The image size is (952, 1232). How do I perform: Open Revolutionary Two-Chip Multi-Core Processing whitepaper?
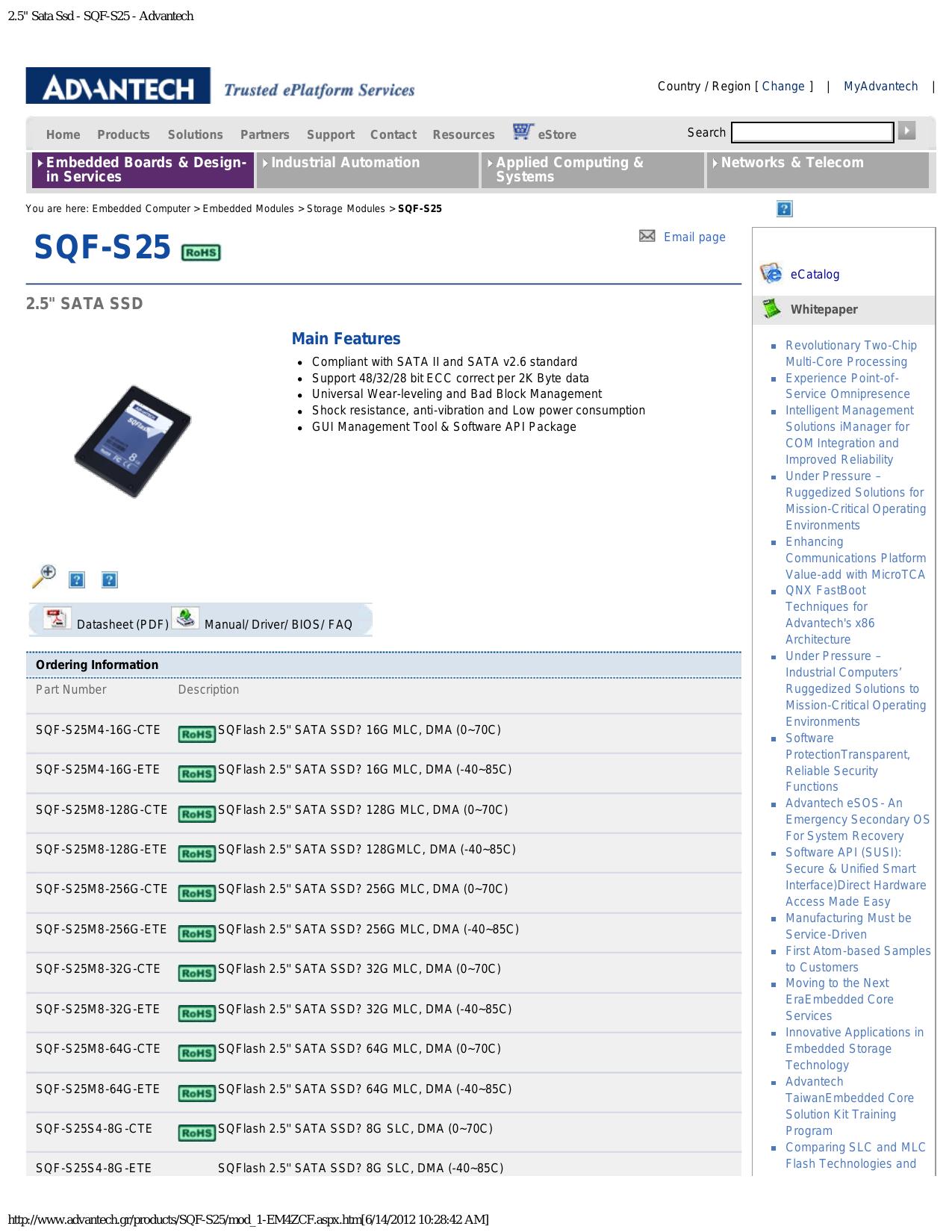(x=850, y=353)
